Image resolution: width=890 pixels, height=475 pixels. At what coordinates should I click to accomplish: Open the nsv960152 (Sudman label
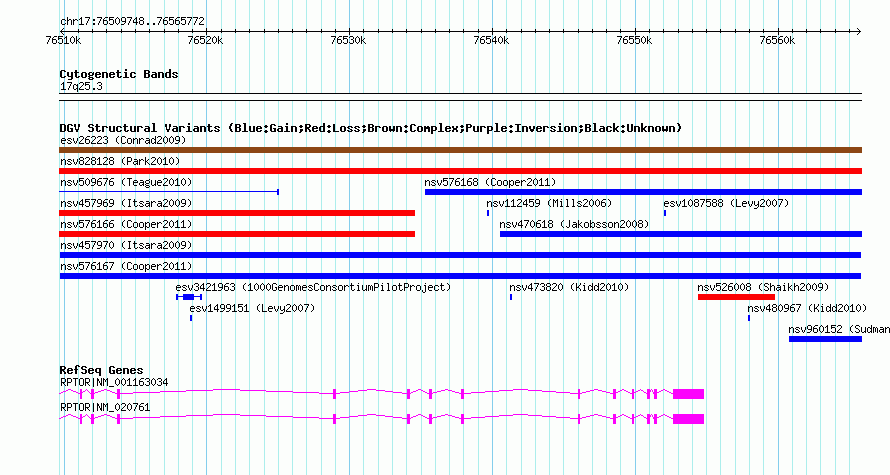[839, 329]
